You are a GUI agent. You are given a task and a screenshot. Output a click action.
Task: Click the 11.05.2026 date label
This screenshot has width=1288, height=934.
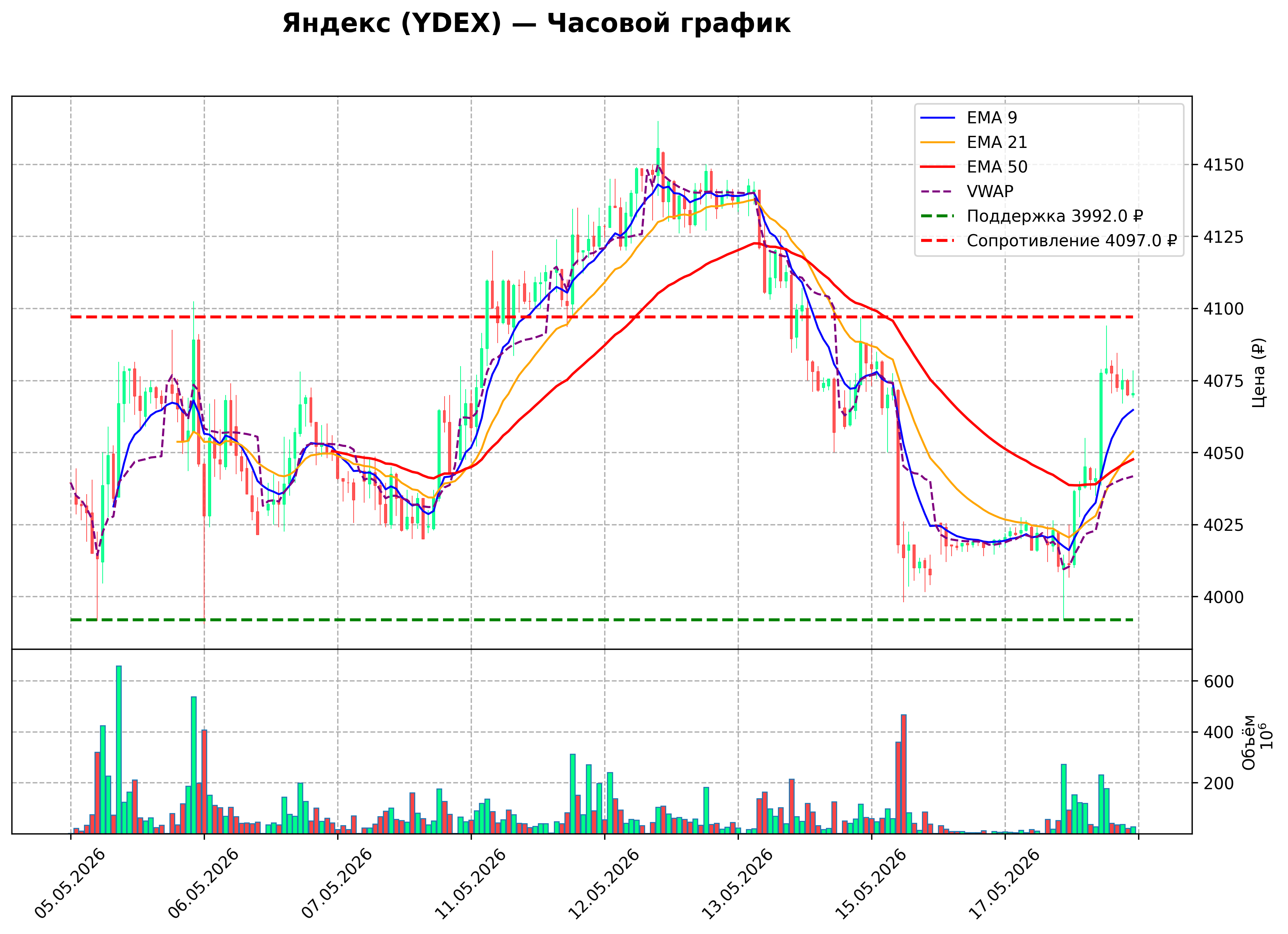(470, 884)
